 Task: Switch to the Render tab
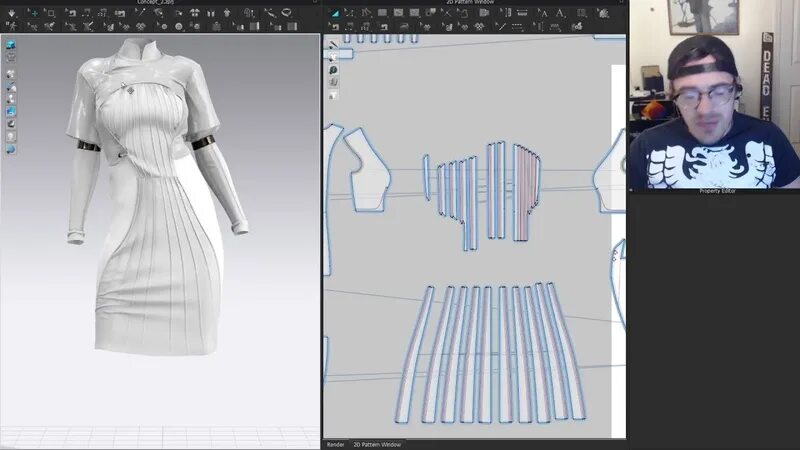335,445
